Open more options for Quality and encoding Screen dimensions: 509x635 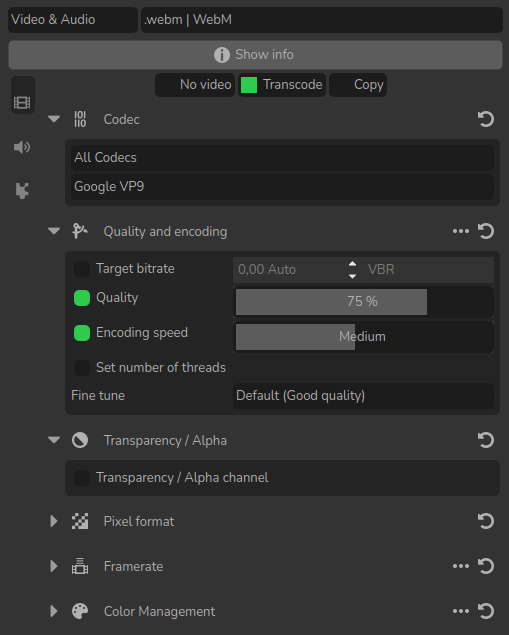coord(461,231)
